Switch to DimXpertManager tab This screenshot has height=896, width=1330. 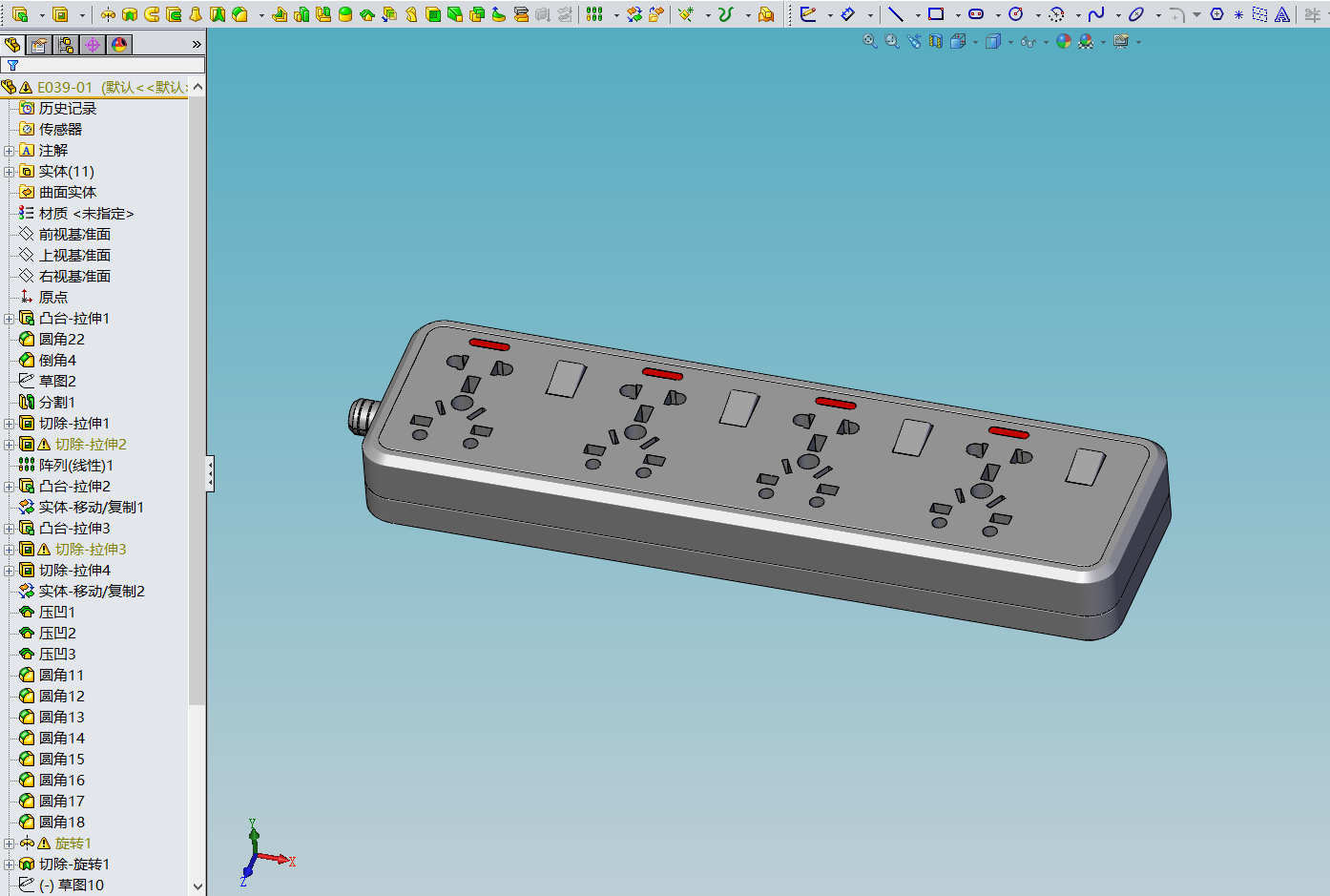(93, 45)
